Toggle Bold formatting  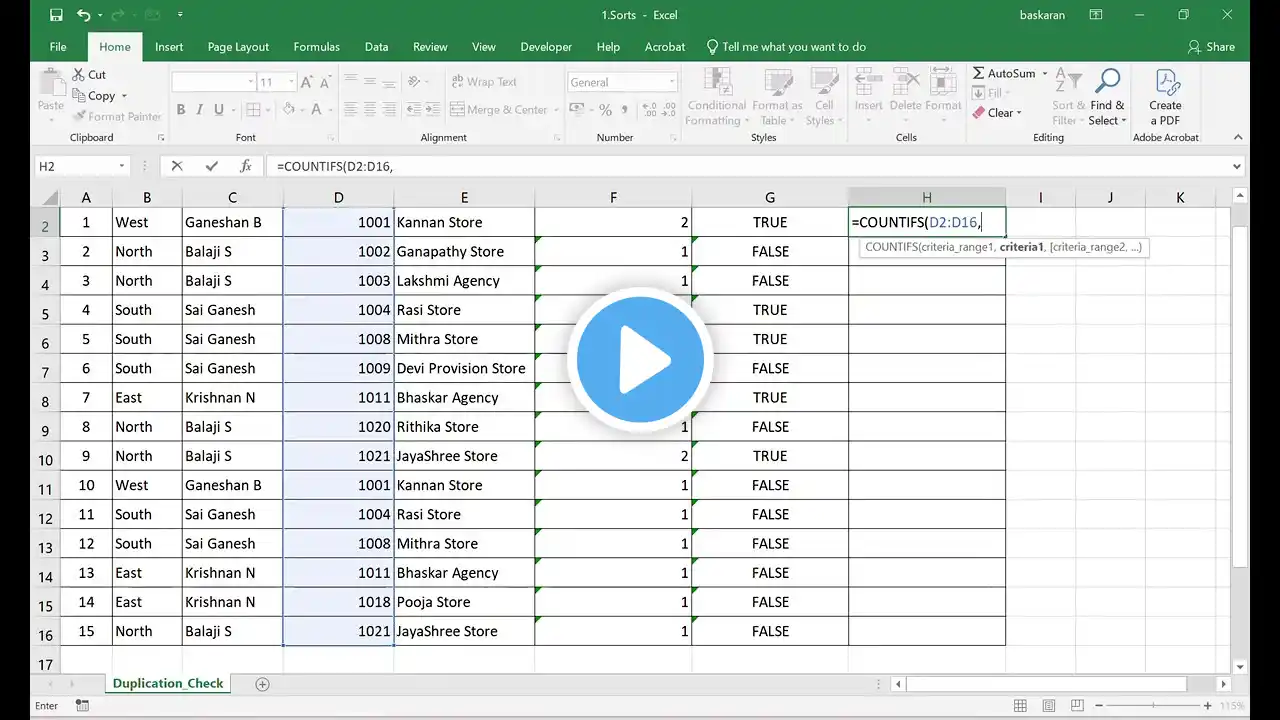click(181, 110)
